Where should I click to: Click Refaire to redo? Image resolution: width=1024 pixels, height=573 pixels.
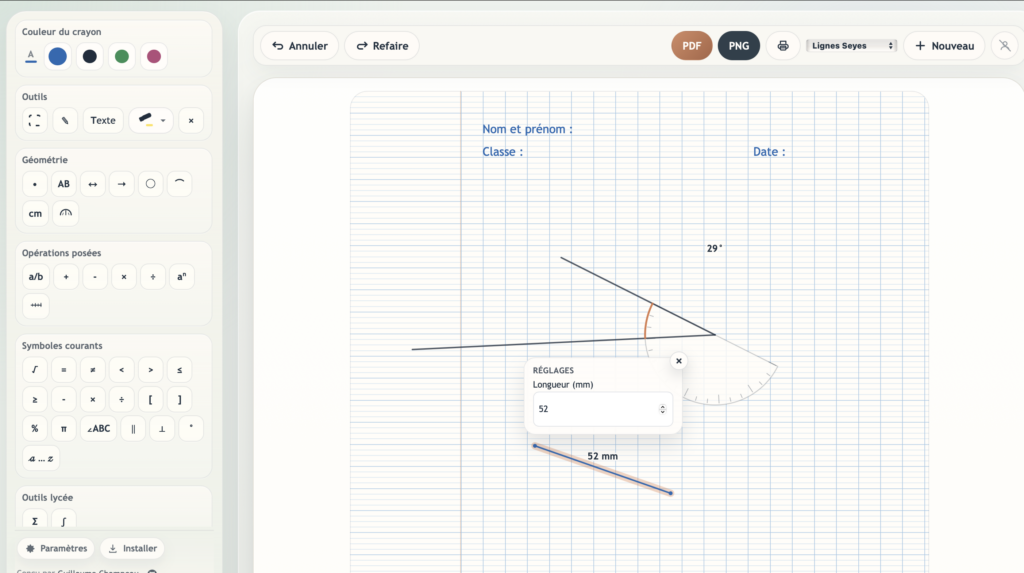point(382,46)
